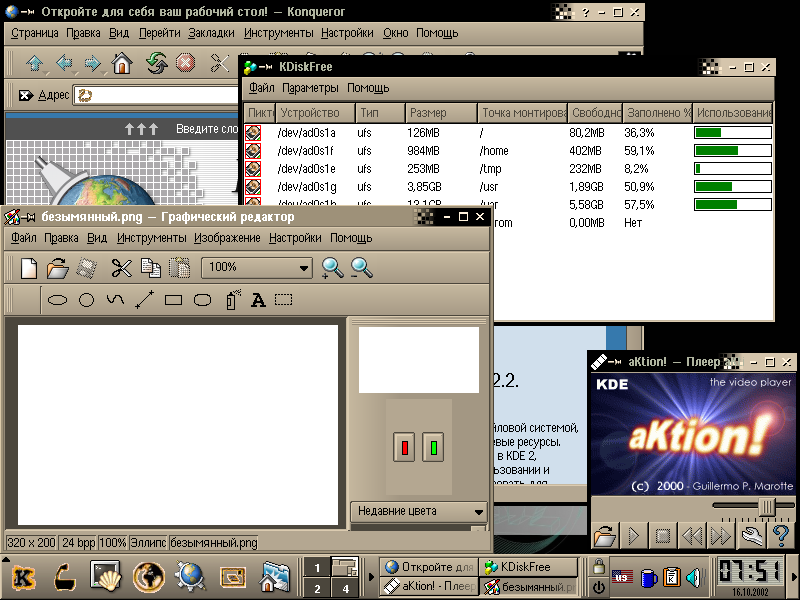Image resolution: width=800 pixels, height=600 pixels.
Task: Open the Инструменты menu in the graphic editor
Action: [152, 238]
